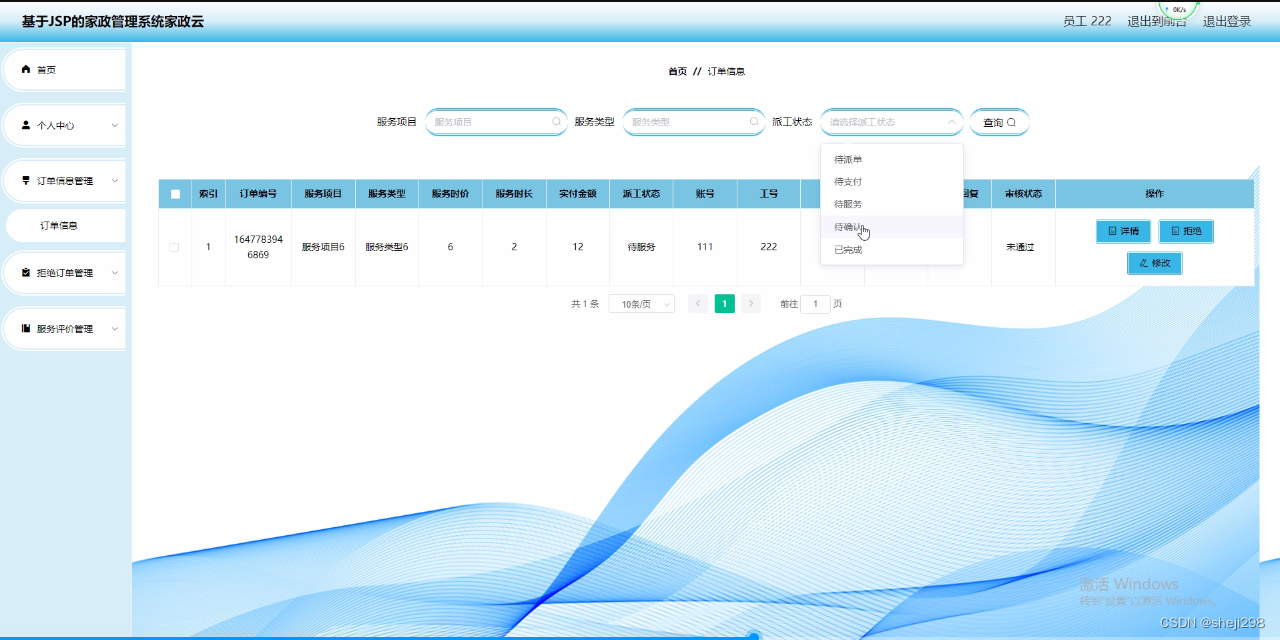Select the edit pencil icon on 修改 button

pyautogui.click(x=1143, y=262)
